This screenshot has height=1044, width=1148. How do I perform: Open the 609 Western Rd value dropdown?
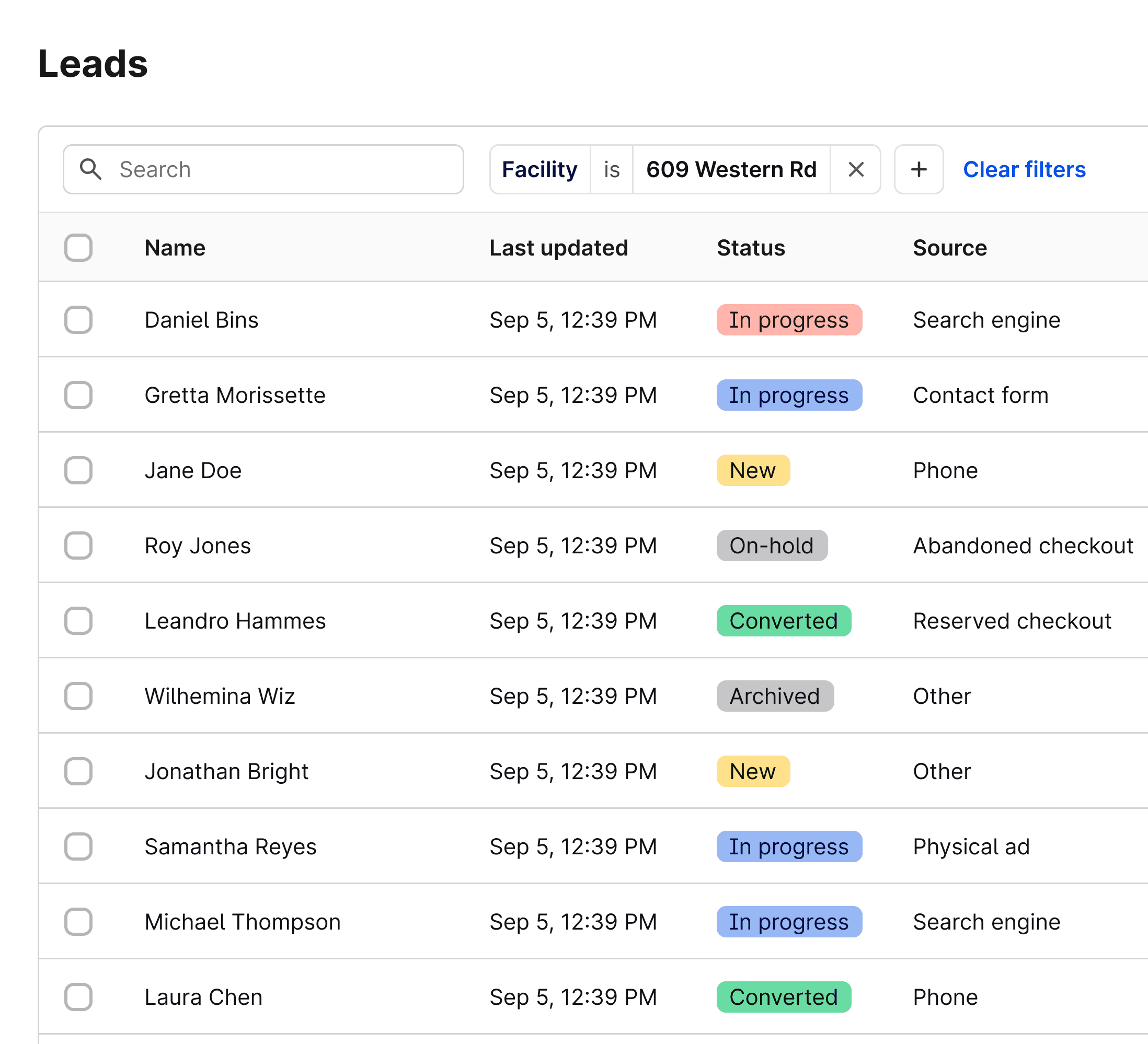point(731,169)
